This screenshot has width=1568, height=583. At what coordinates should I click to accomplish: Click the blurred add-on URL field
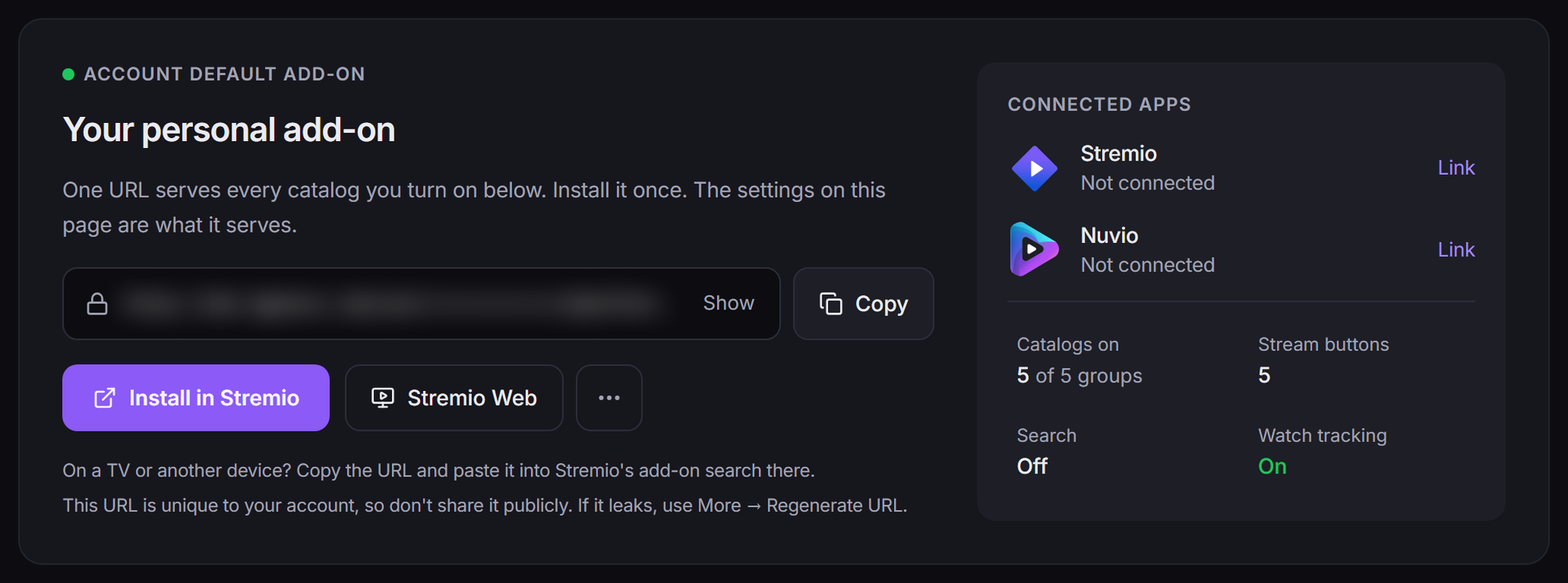click(421, 303)
